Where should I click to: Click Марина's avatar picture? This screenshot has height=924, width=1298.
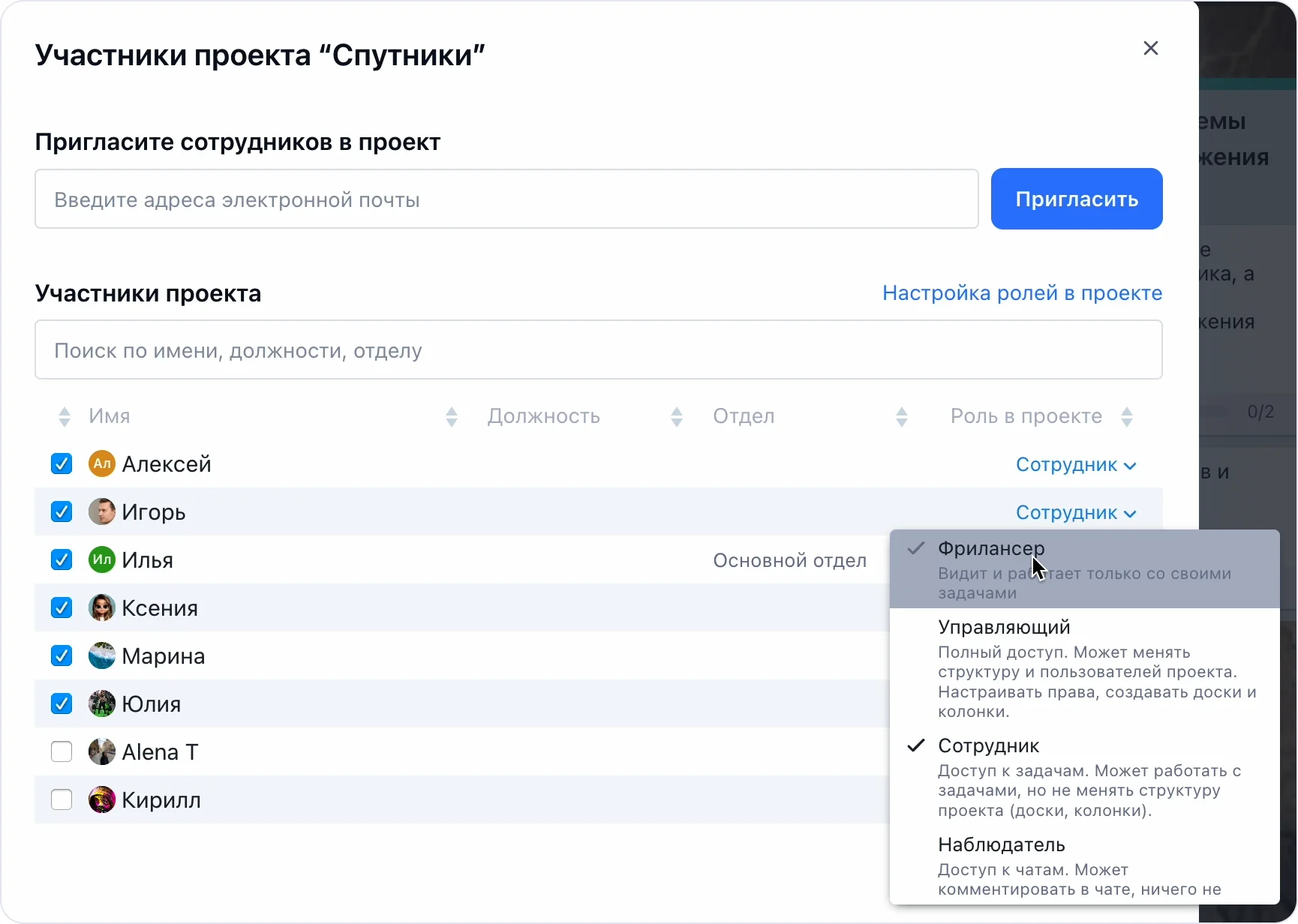click(x=101, y=656)
